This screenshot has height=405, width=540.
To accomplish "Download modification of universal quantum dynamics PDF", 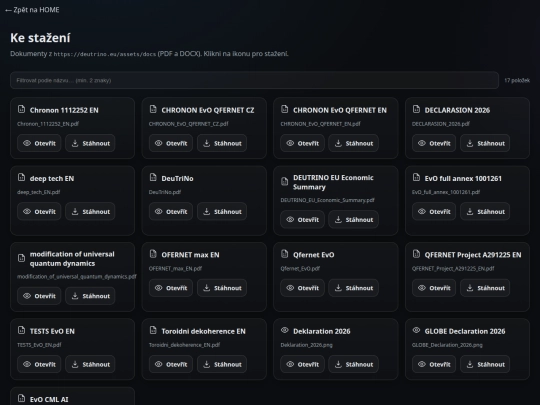I will click(x=90, y=296).
